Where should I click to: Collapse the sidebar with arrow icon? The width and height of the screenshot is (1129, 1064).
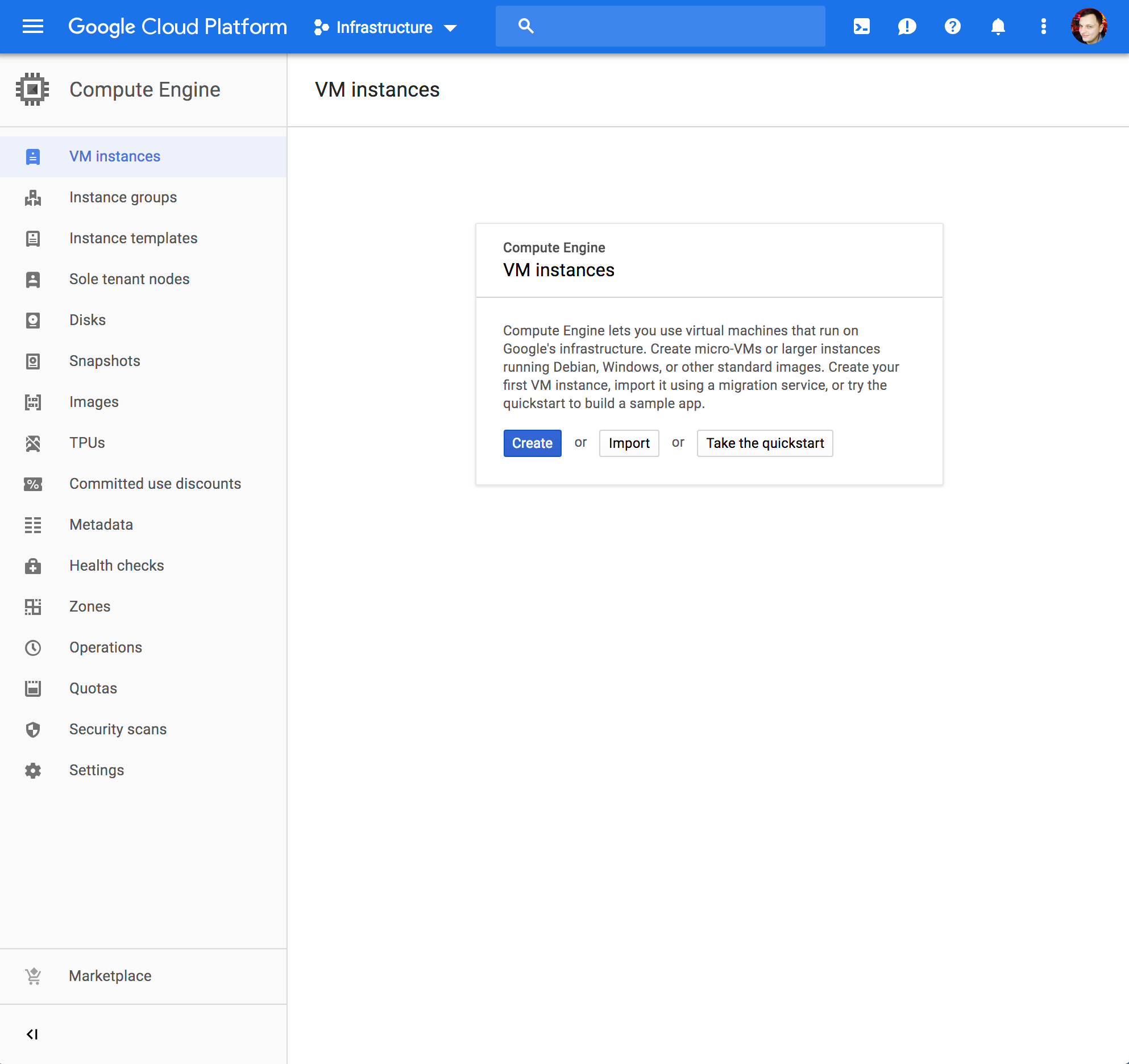pyautogui.click(x=32, y=1034)
